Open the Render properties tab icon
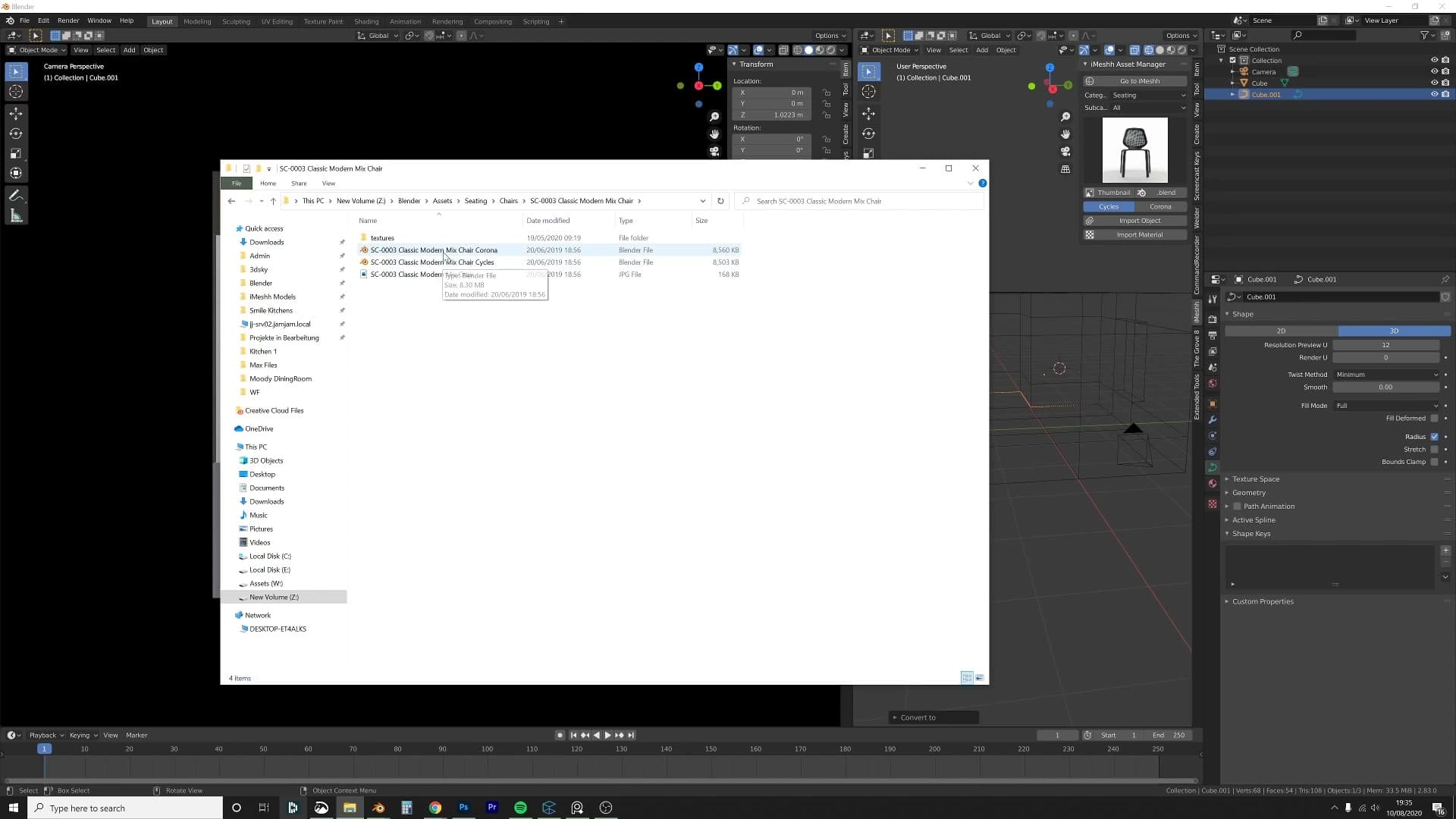This screenshot has height=819, width=1456. pos(1213,319)
